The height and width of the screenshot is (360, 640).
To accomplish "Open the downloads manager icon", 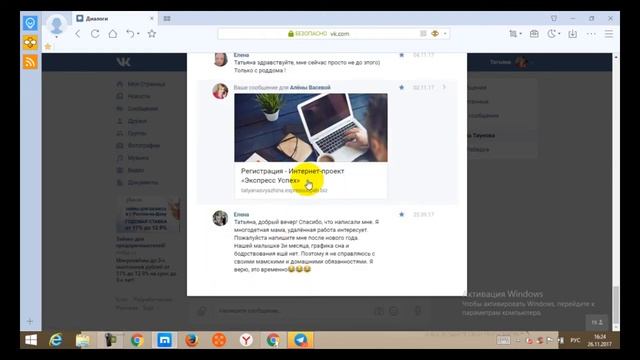I will tap(573, 34).
